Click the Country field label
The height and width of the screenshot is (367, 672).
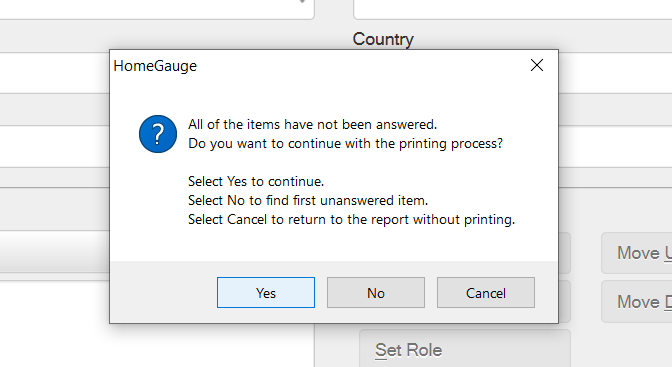383,39
